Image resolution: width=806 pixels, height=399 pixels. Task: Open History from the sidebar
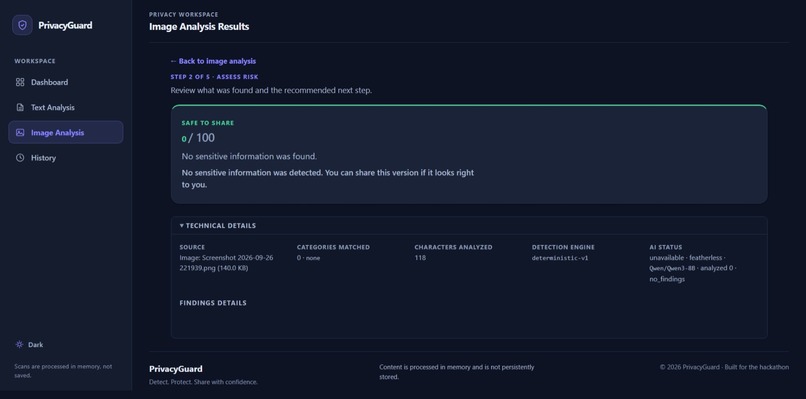point(66,158)
